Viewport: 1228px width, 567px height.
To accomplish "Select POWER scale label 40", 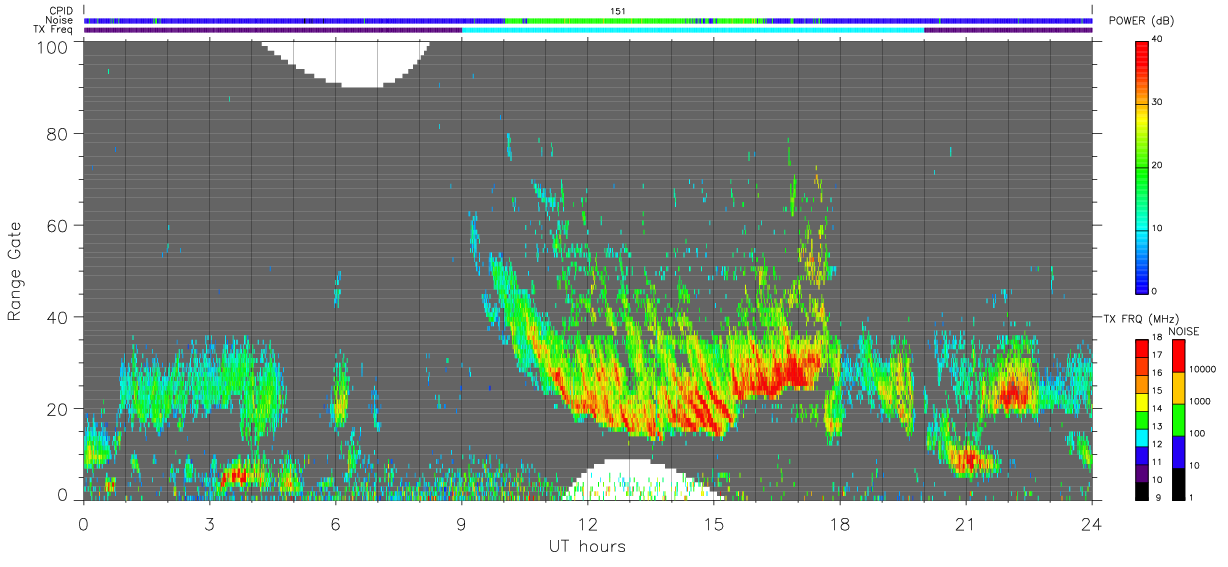I will pos(1157,40).
